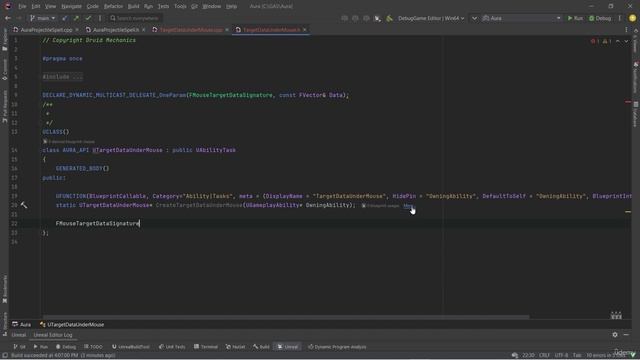Open toolbar more options beside Debug

click(620, 18)
